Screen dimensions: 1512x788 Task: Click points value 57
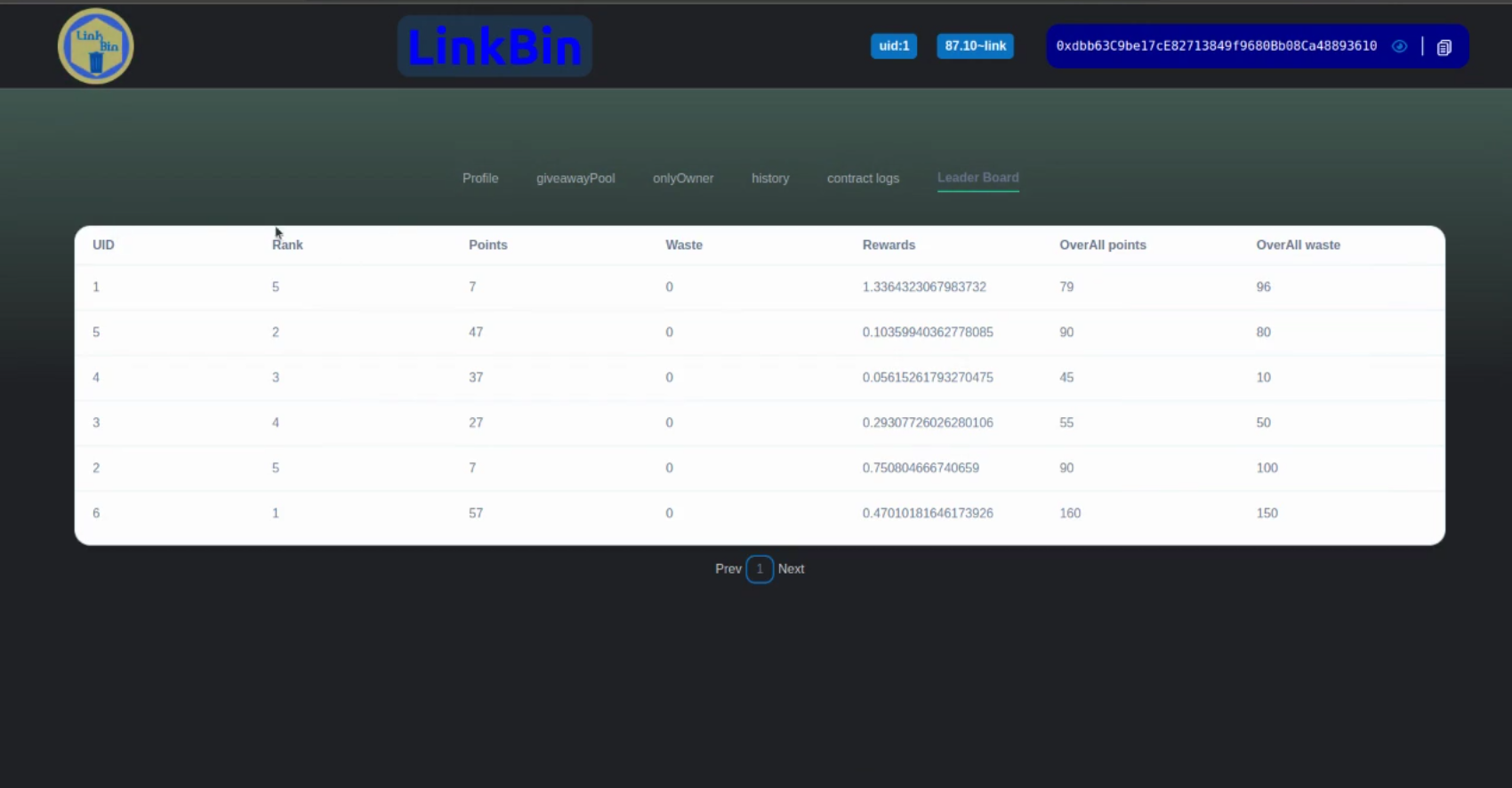pyautogui.click(x=476, y=513)
